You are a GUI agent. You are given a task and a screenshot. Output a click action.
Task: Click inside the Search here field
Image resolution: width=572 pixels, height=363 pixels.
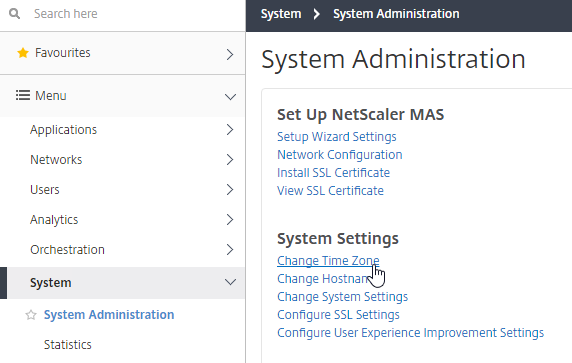point(135,14)
